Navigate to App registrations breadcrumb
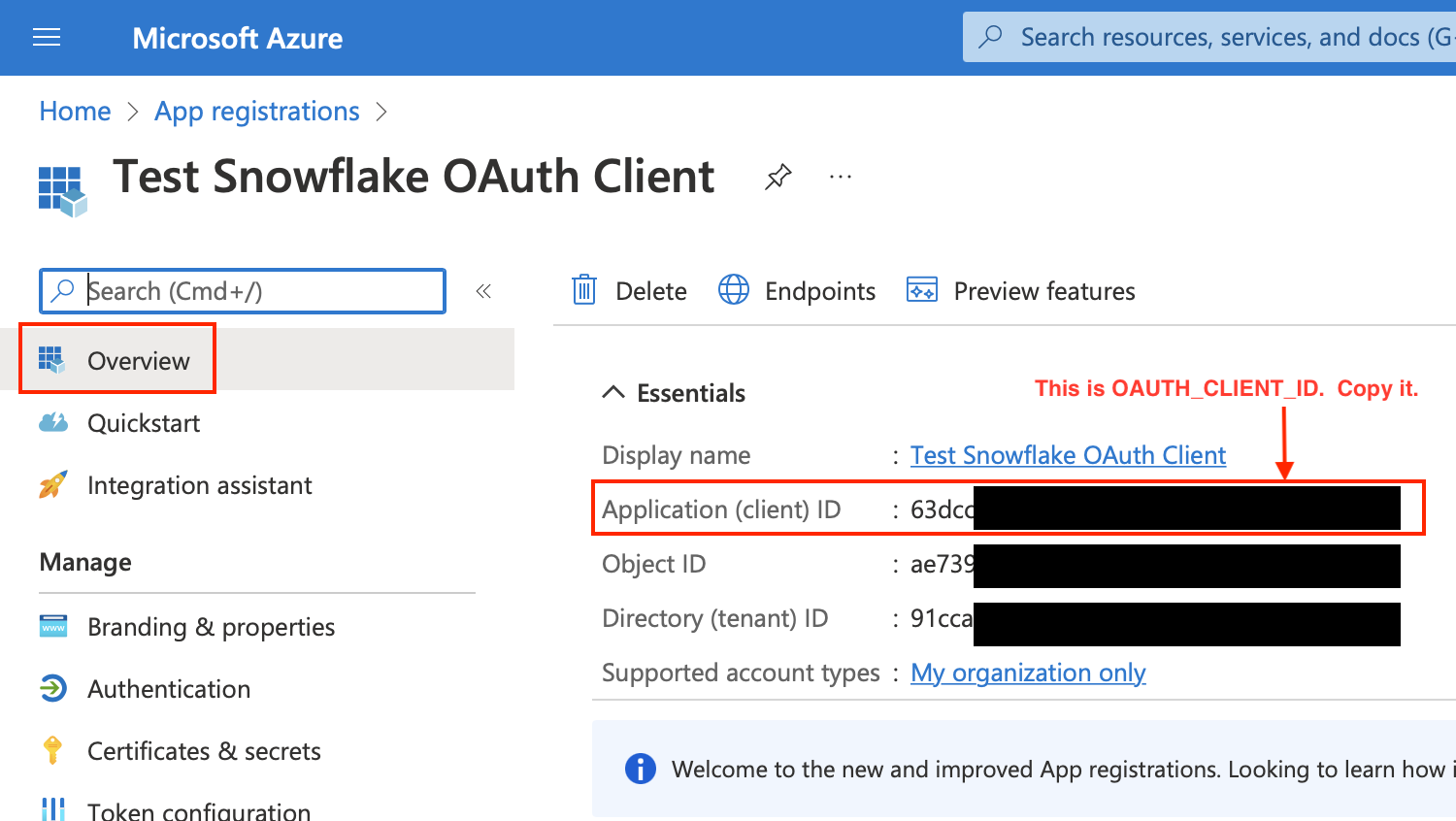The width and height of the screenshot is (1456, 821). tap(256, 111)
